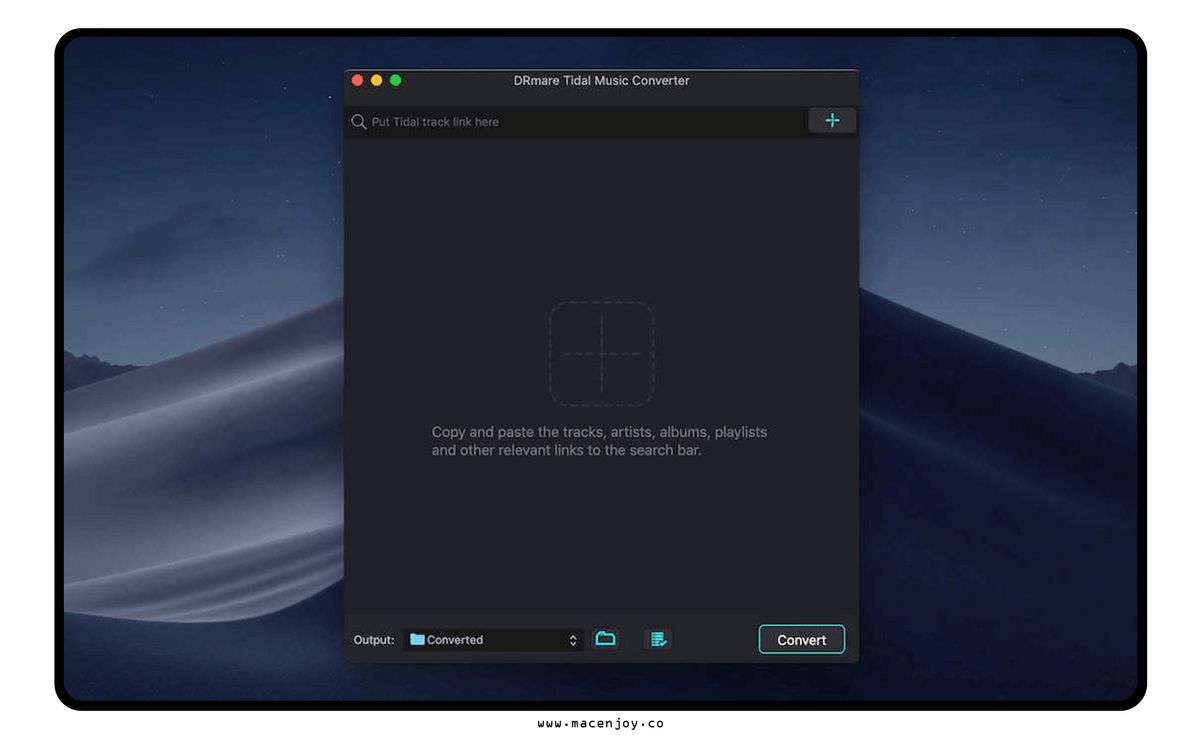Click the plus add-link button
This screenshot has width=1200, height=735.
point(832,121)
